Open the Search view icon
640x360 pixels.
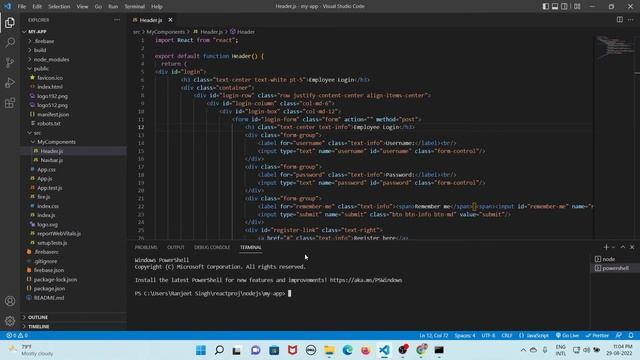coord(10,42)
